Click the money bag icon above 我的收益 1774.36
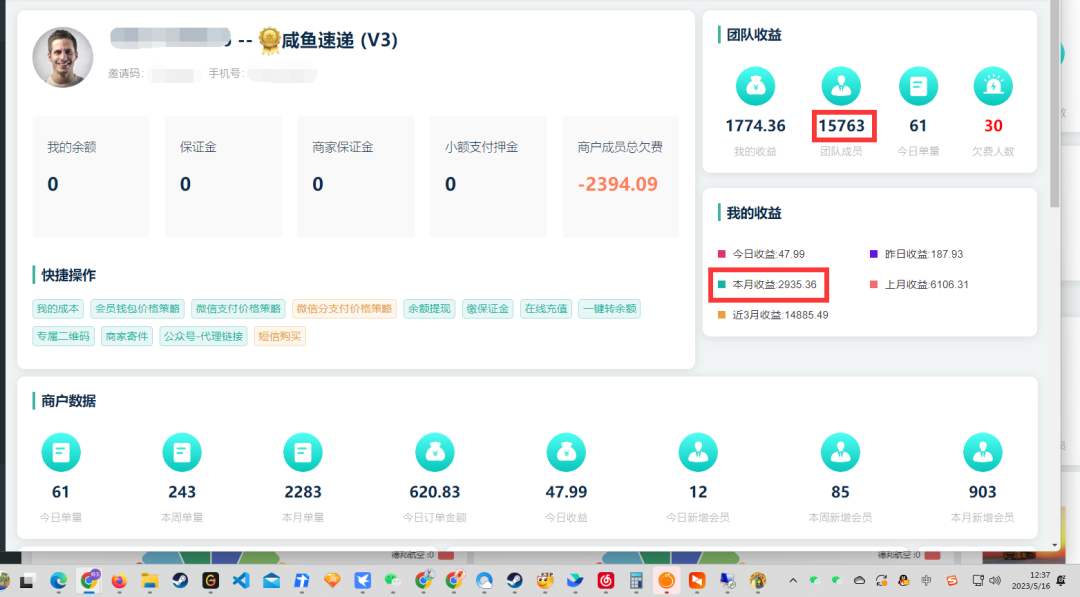Image resolution: width=1080 pixels, height=597 pixels. 755,86
